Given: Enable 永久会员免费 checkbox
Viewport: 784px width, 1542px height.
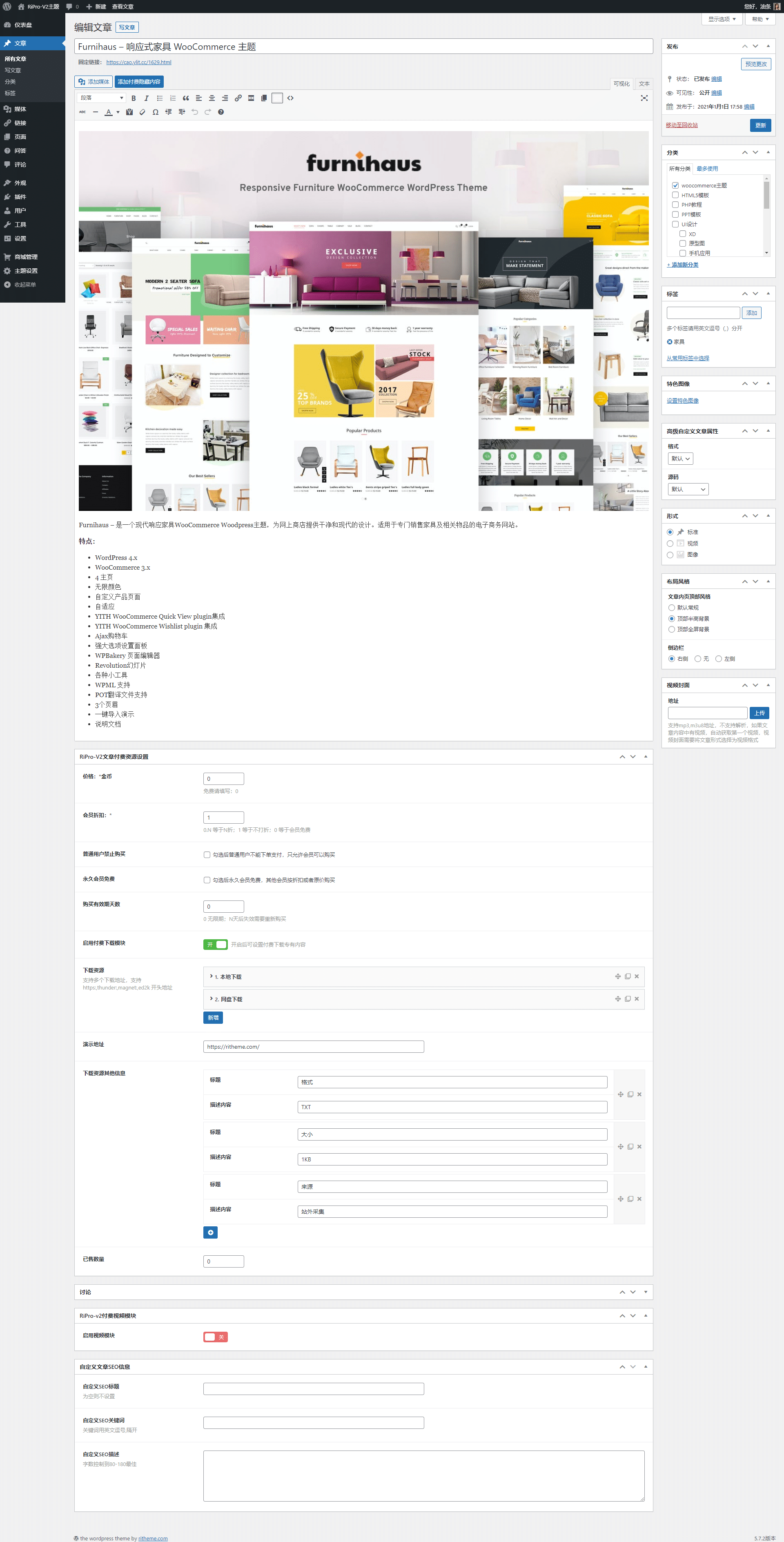Looking at the screenshot, I should [207, 880].
